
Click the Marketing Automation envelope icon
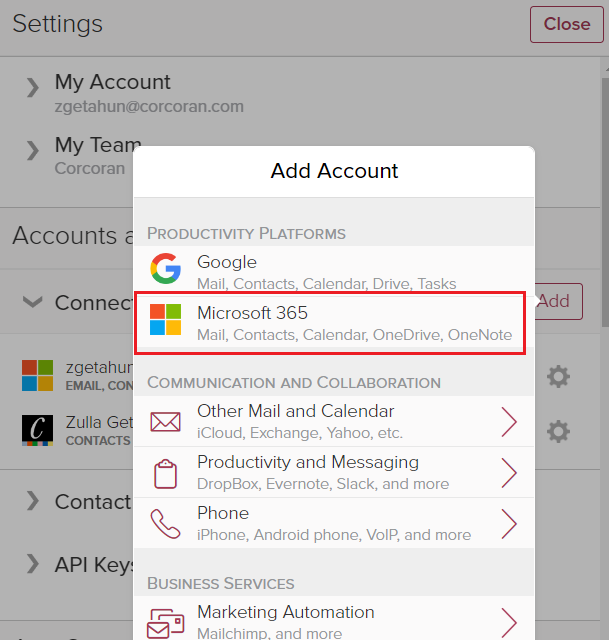(x=165, y=622)
